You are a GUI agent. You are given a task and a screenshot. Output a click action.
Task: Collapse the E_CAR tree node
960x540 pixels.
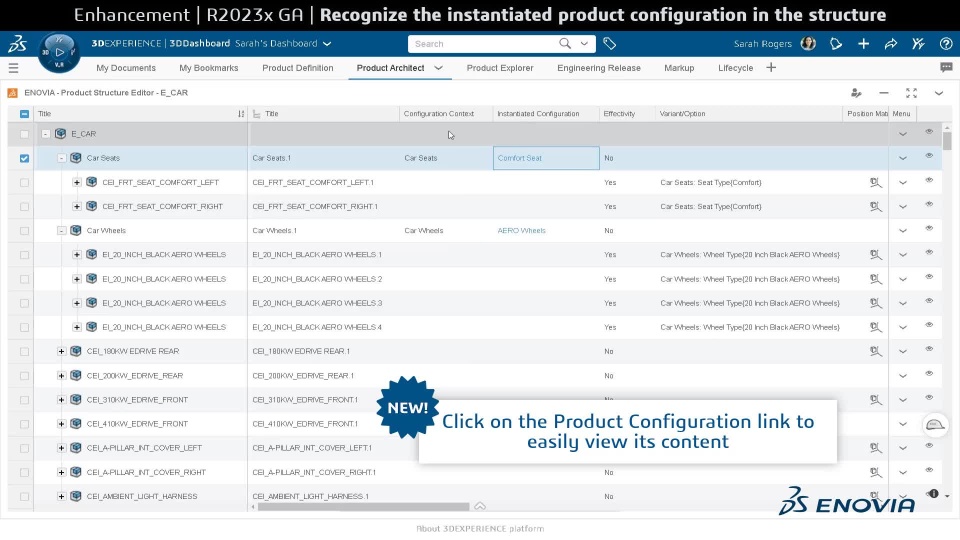point(46,133)
